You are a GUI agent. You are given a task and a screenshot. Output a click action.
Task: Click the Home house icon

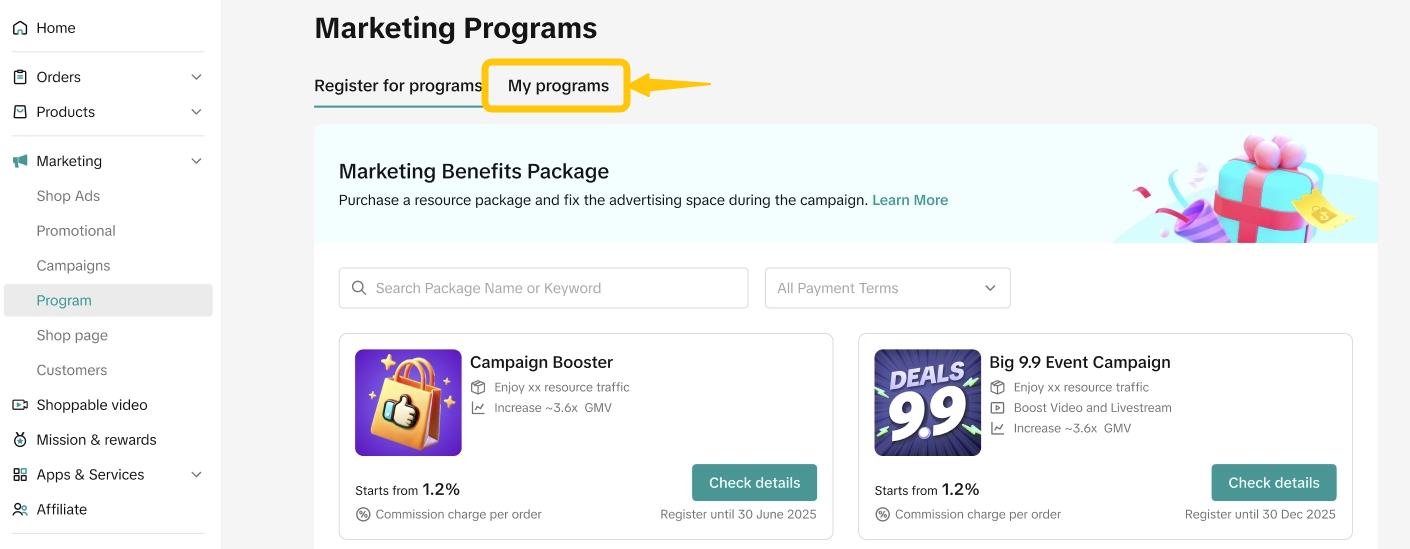(x=20, y=28)
